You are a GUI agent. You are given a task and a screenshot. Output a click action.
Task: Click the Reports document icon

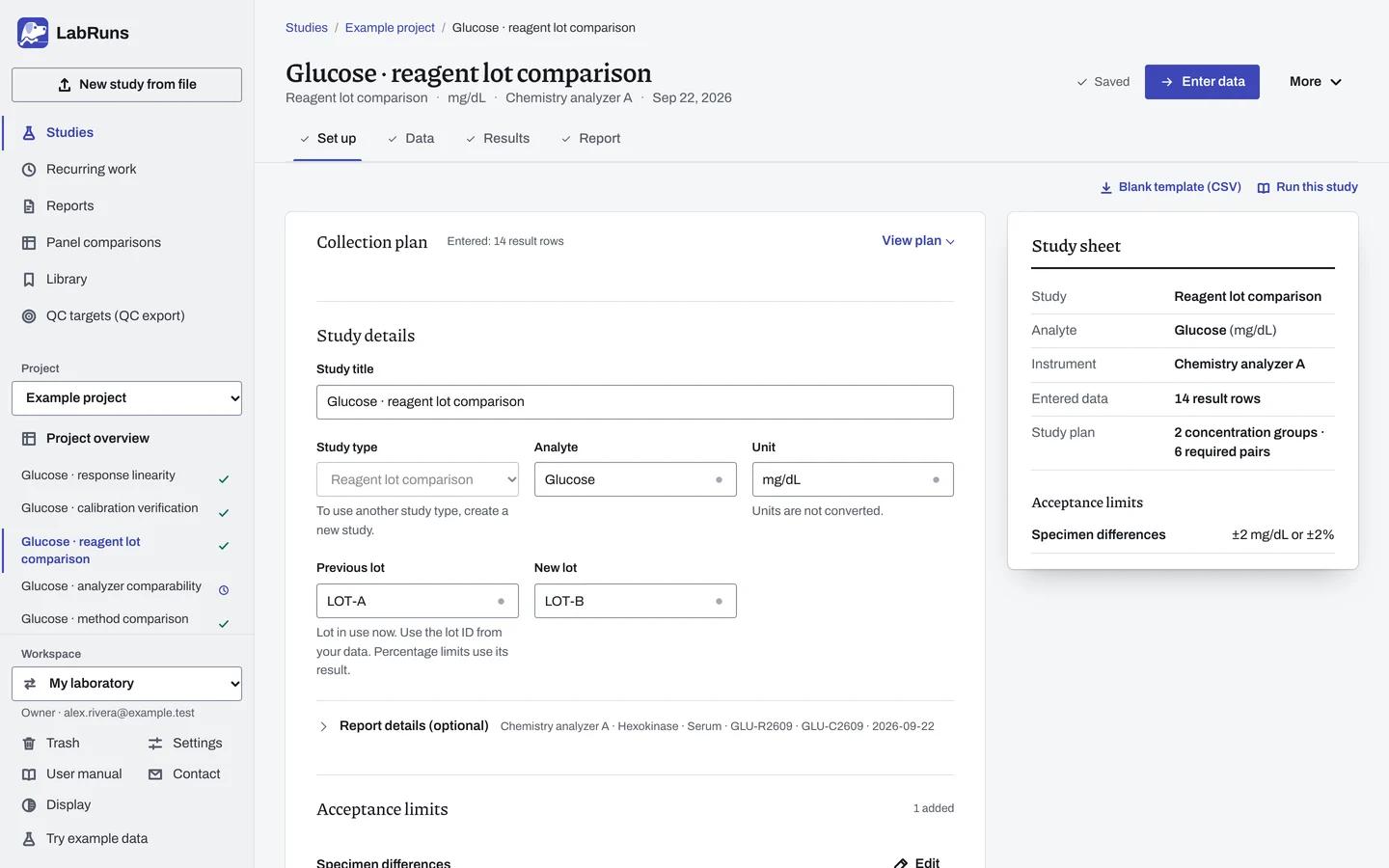tap(29, 206)
